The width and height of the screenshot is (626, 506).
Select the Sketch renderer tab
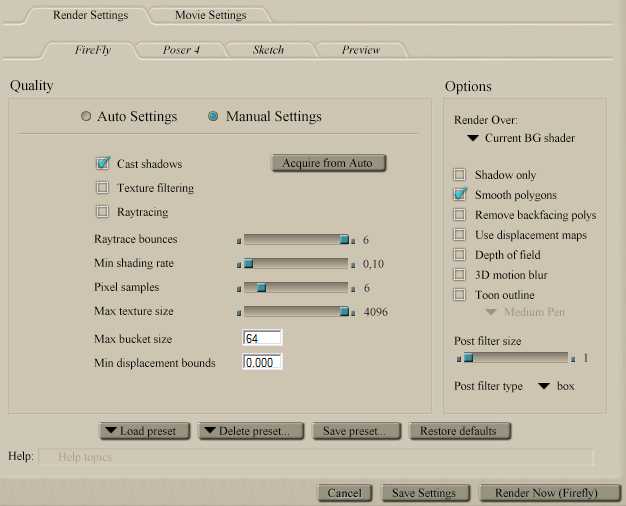pyautogui.click(x=268, y=49)
